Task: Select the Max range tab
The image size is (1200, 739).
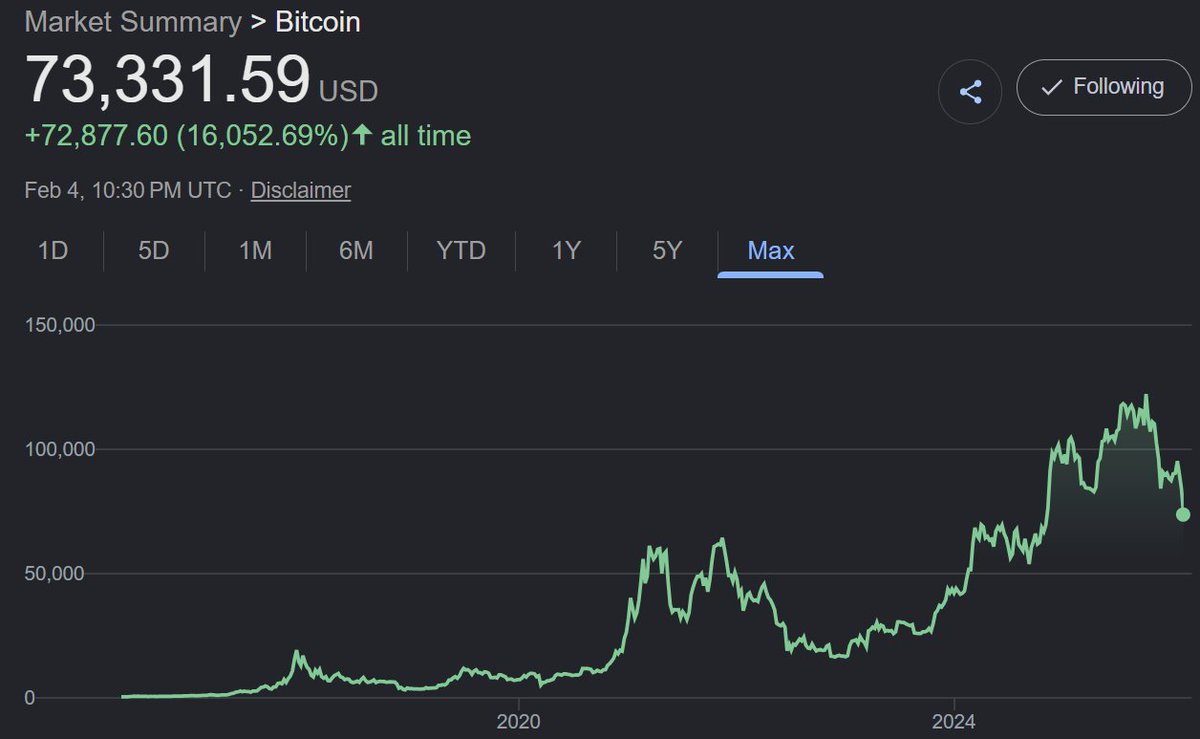Action: point(771,250)
